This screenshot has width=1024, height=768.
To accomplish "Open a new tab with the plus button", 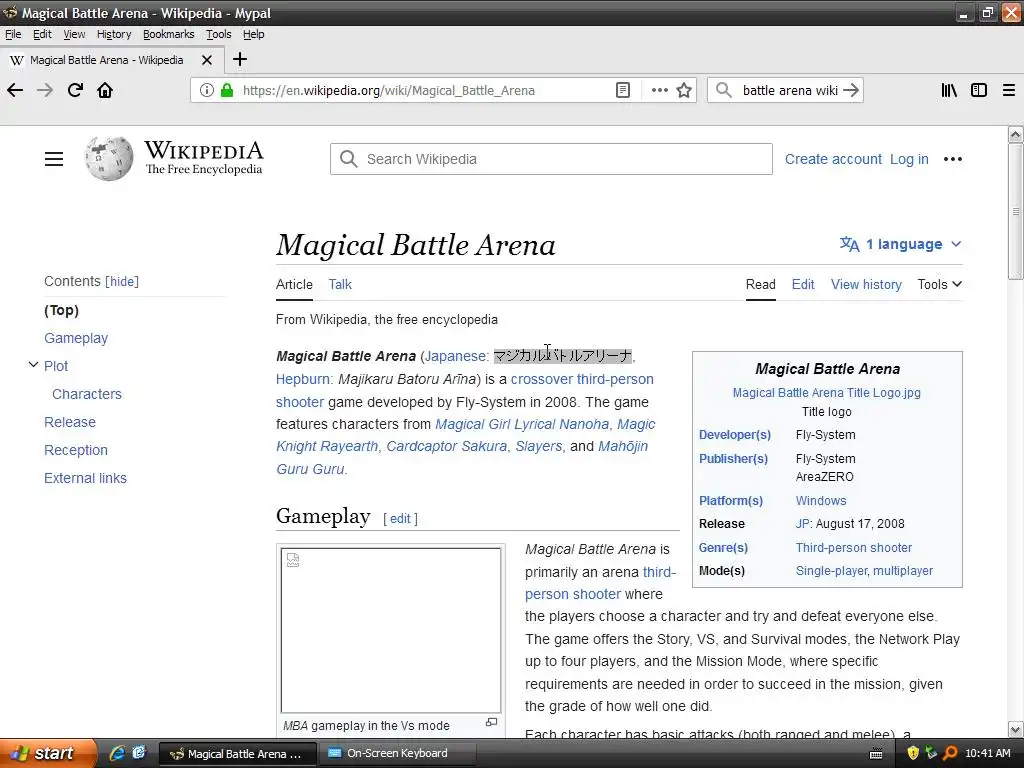I will coord(240,59).
